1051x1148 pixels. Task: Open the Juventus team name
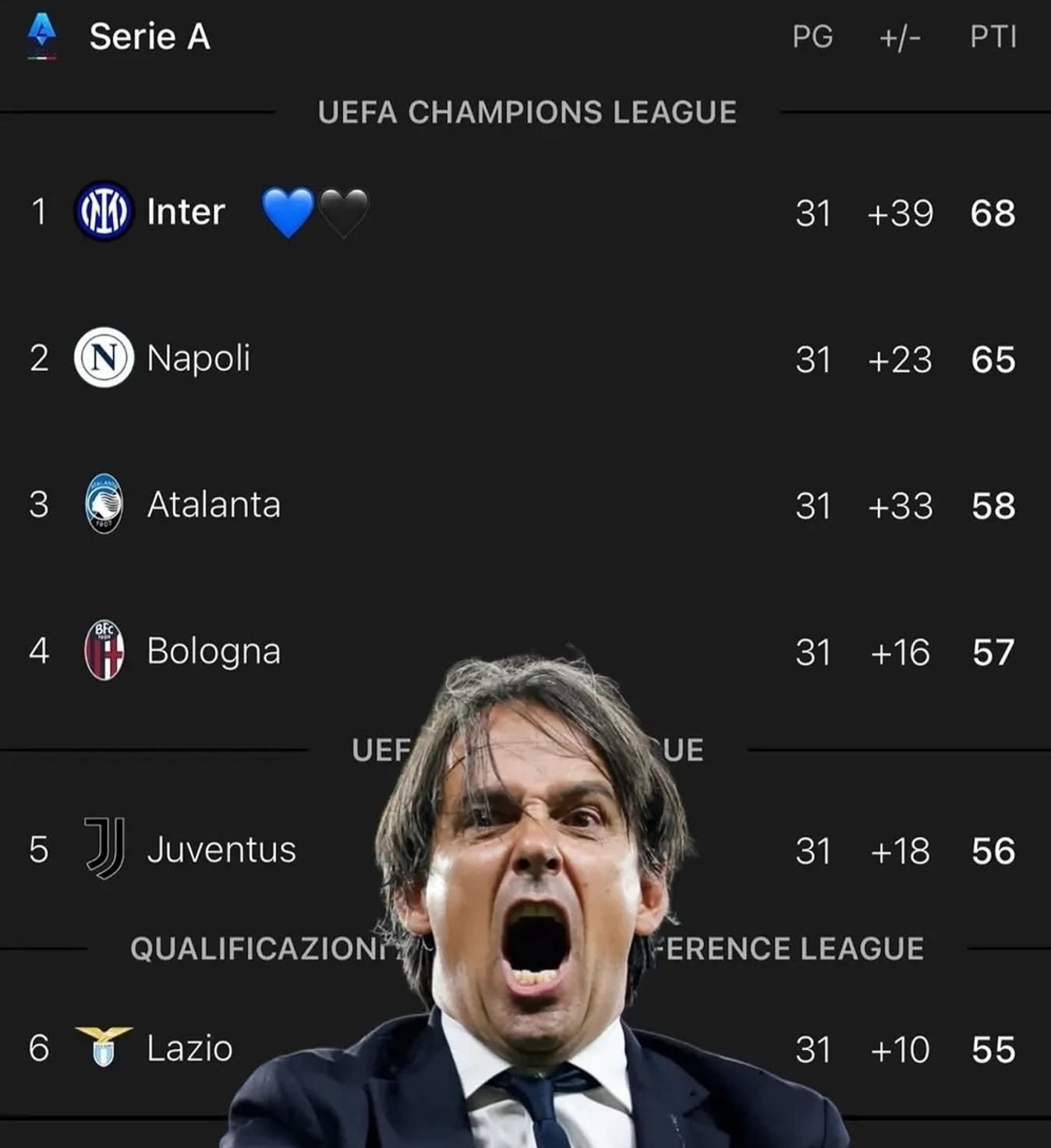coord(221,849)
